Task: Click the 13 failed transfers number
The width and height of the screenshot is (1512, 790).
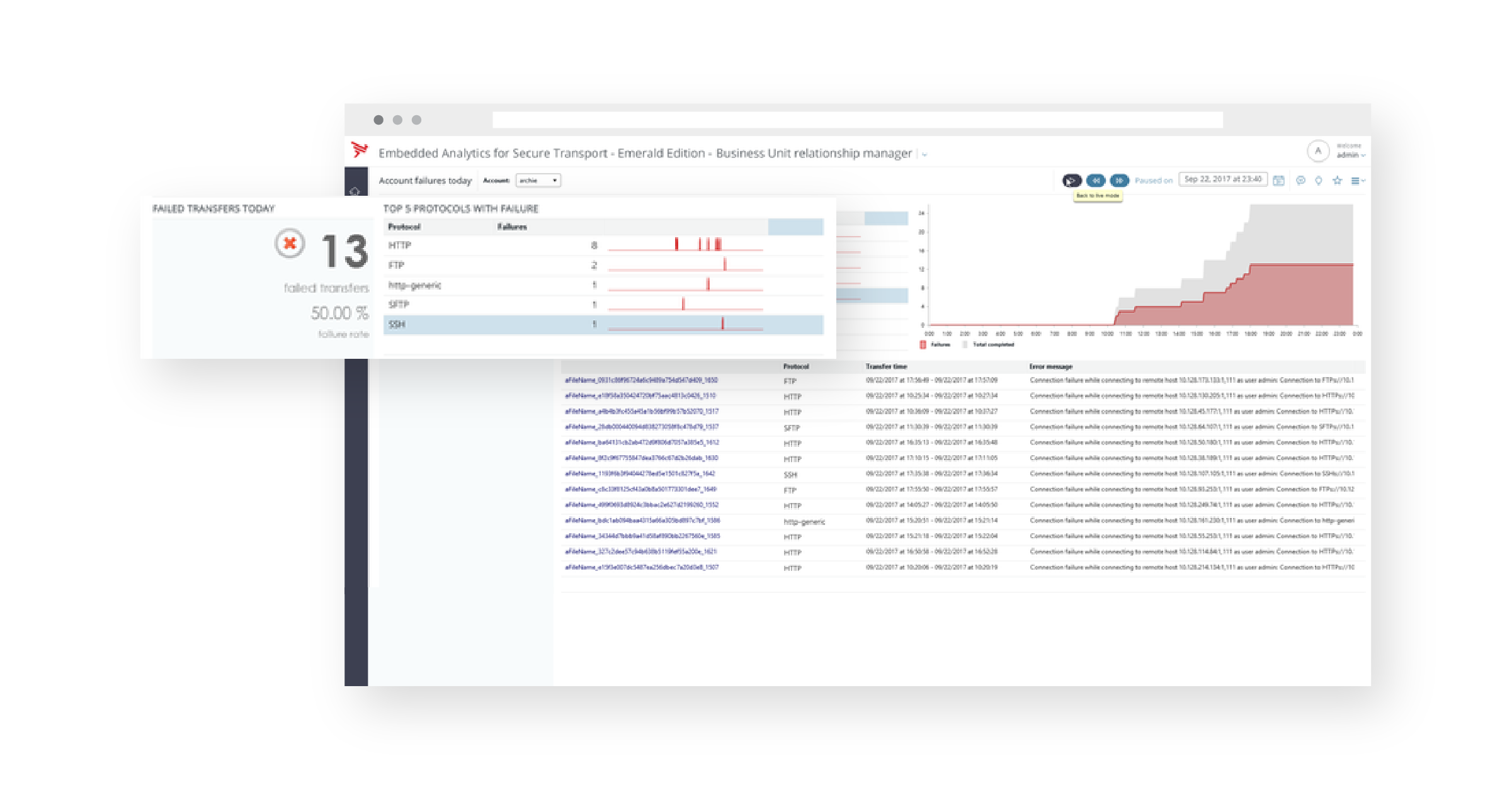Action: point(344,251)
